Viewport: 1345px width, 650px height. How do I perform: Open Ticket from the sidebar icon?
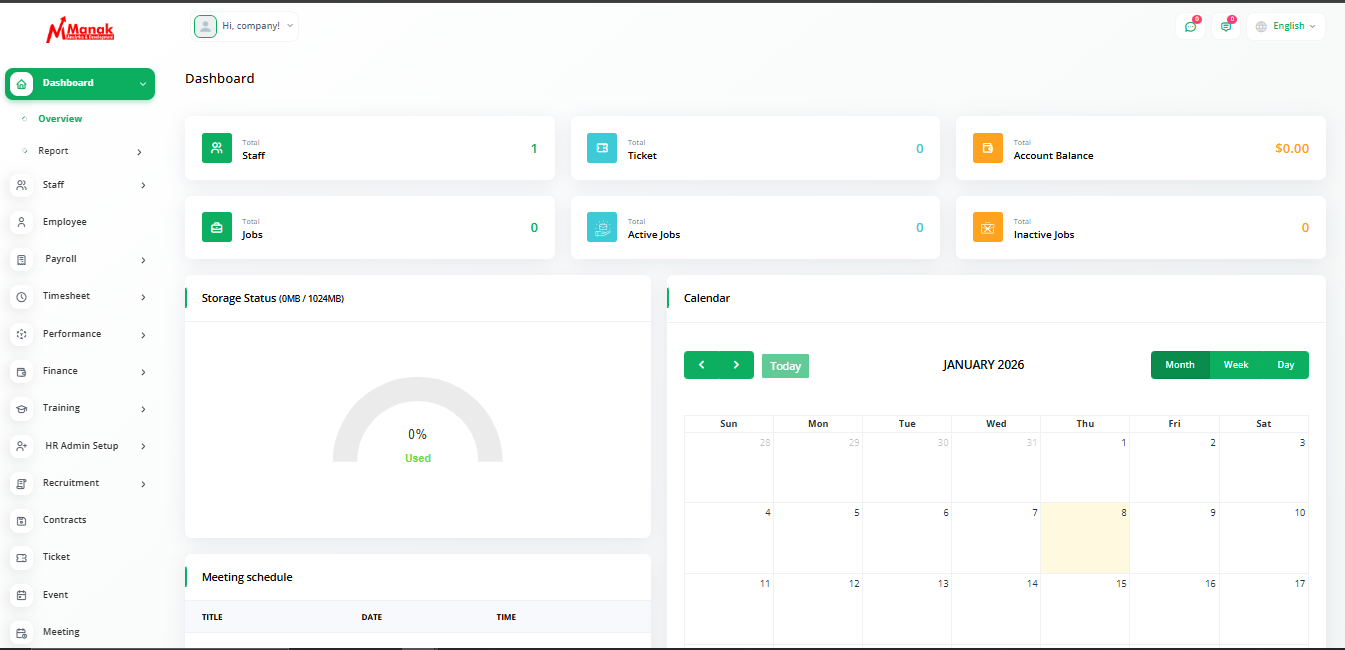pos(21,557)
